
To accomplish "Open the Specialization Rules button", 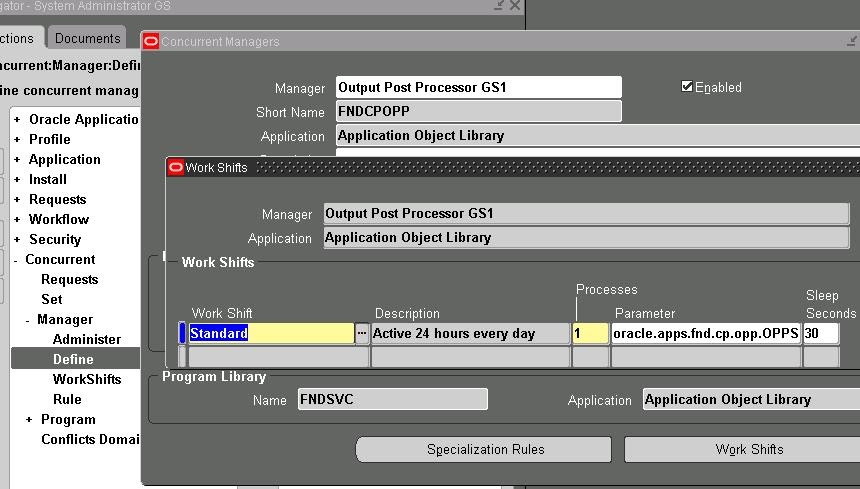I will (484, 450).
